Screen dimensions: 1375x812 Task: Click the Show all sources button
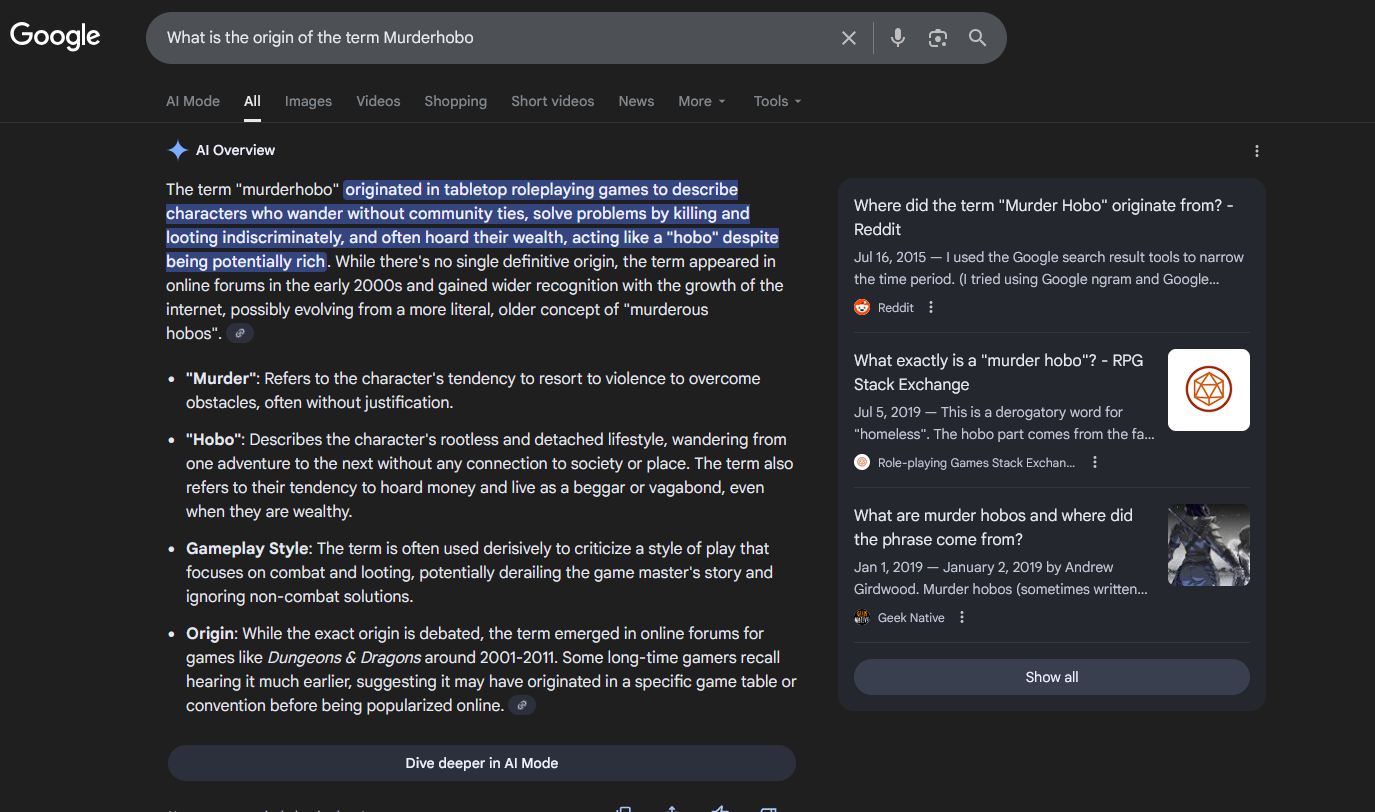point(1052,677)
